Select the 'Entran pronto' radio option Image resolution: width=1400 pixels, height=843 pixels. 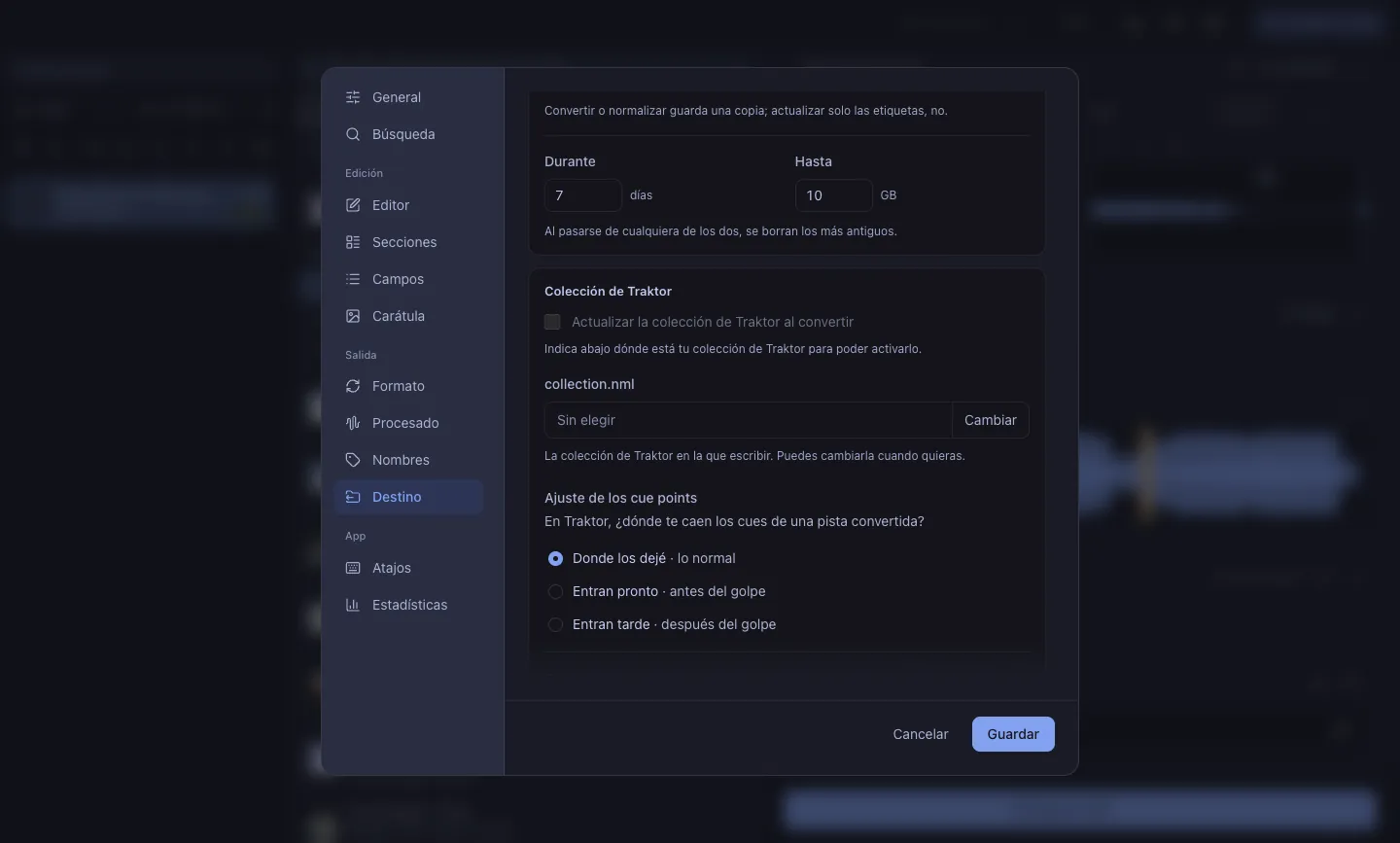click(x=555, y=591)
